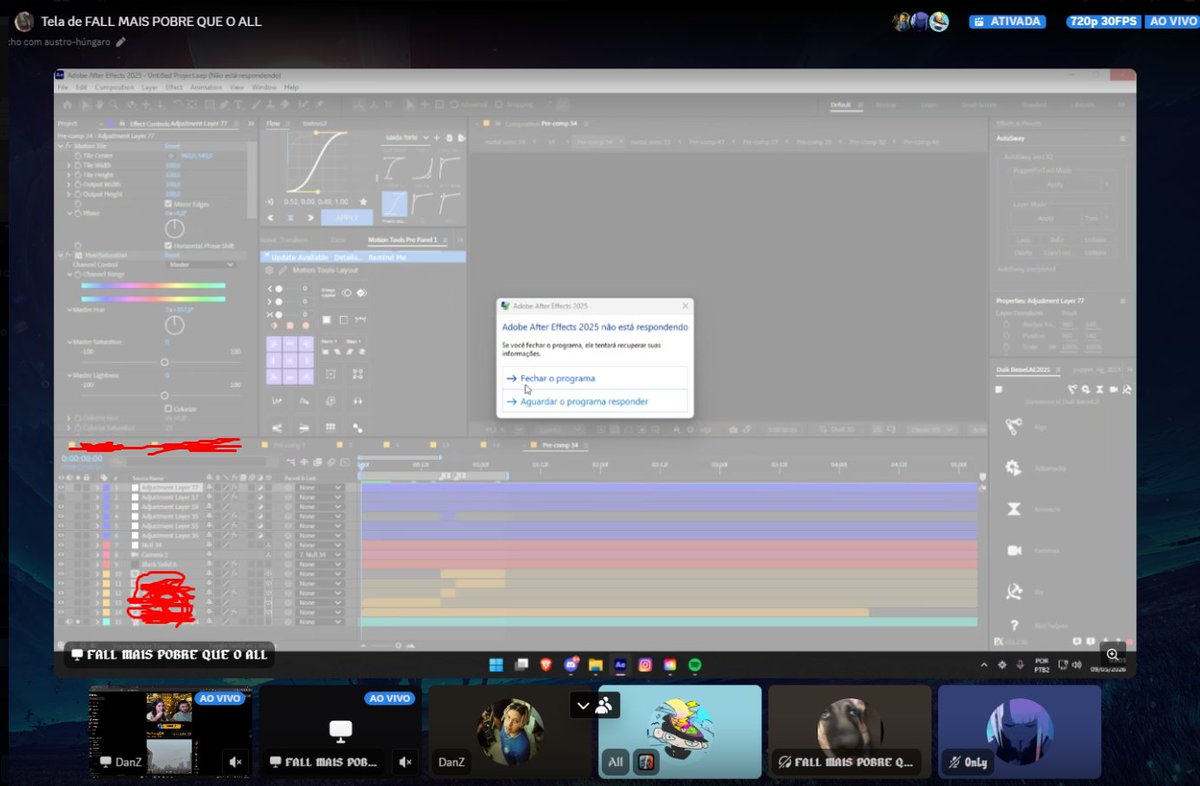Toggle visibility eye for Adjustment Layer 77
Viewport: 1200px width, 786px height.
point(61,487)
